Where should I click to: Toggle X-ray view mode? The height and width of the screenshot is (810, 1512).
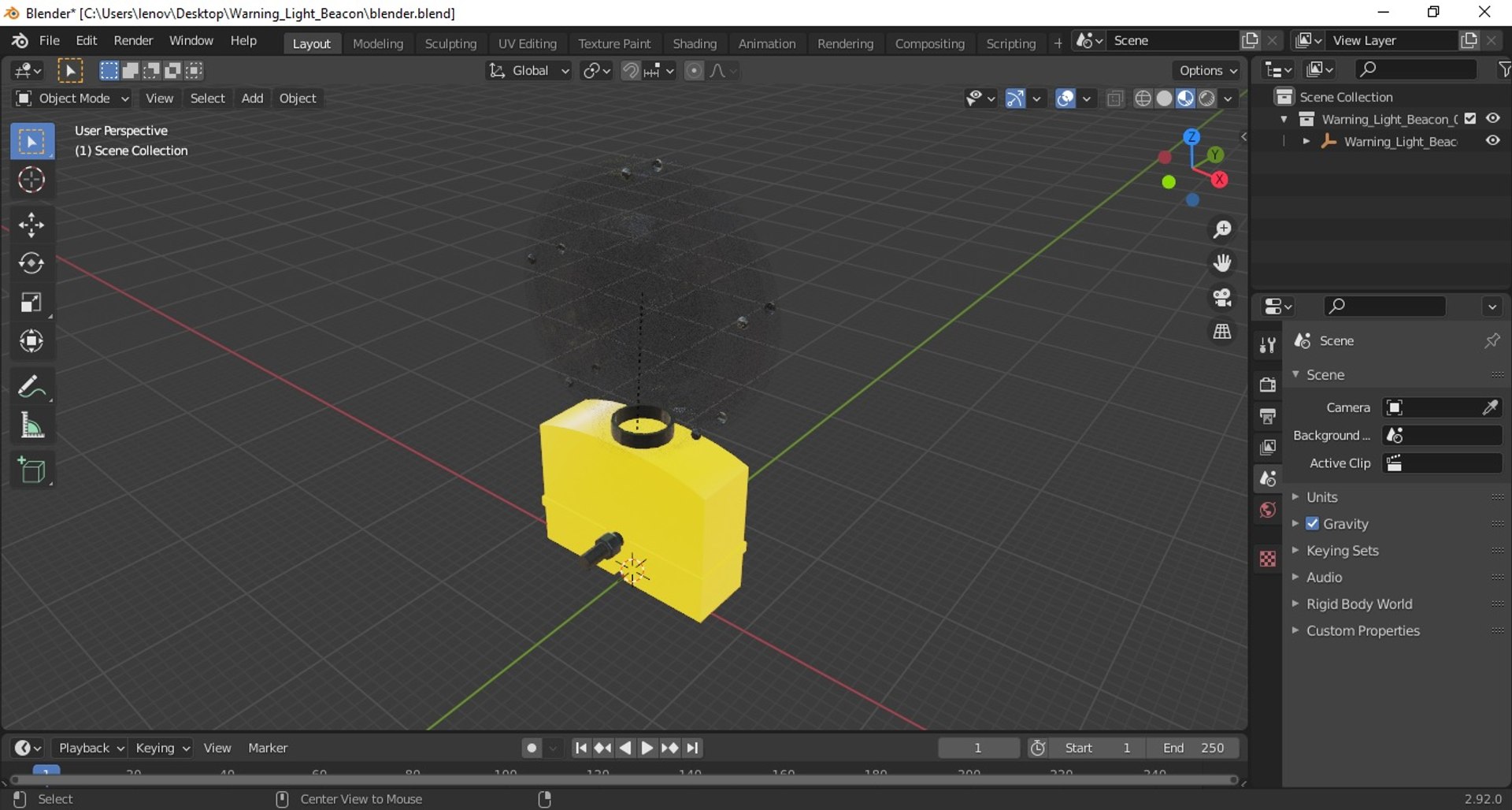pos(1114,98)
